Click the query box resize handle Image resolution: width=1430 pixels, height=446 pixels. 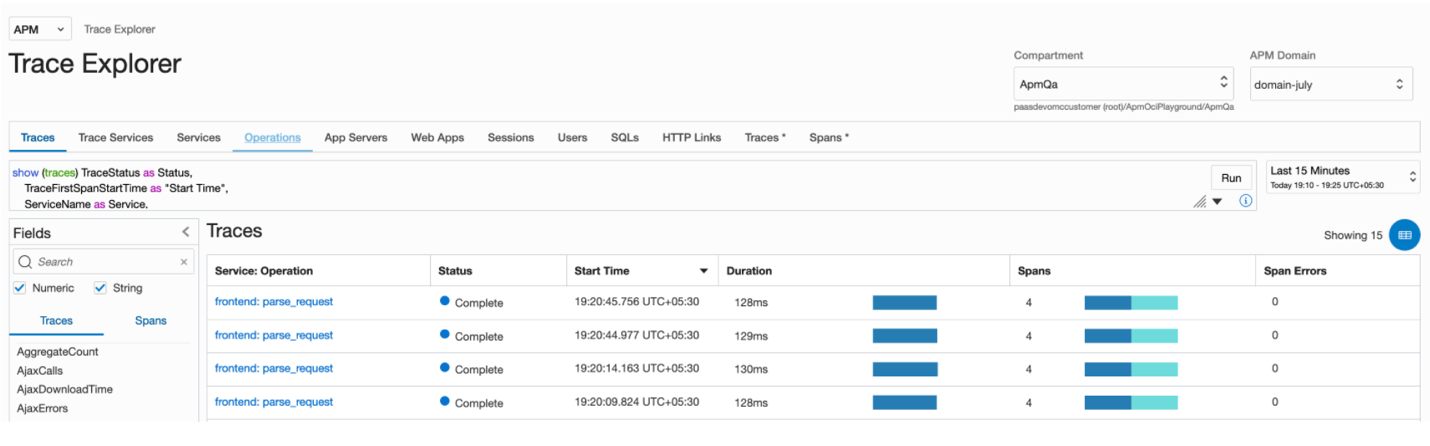1200,202
